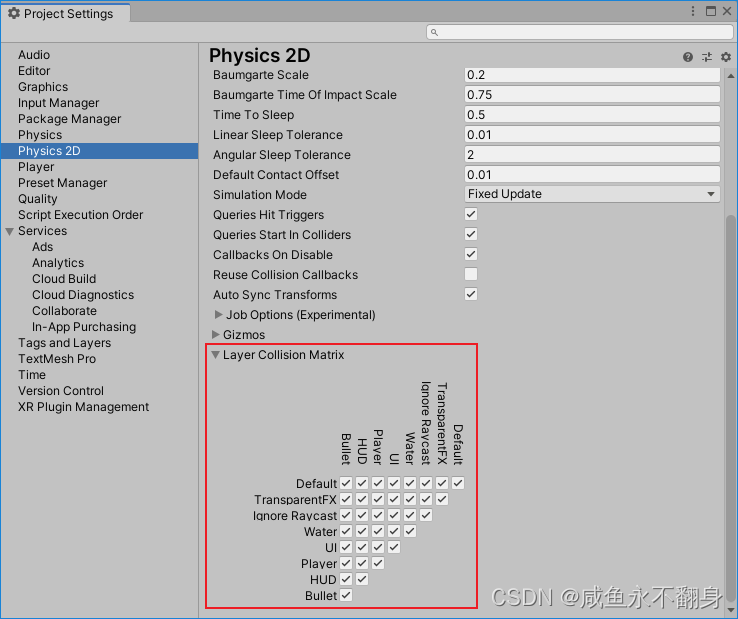
Task: Open the Physics 2D help icon
Action: 688,57
